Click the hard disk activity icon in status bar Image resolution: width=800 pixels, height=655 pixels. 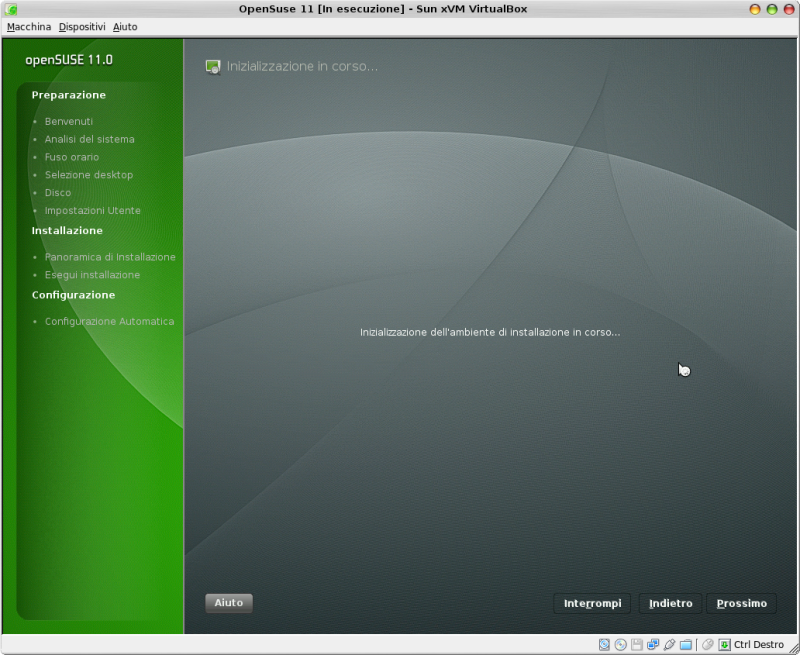point(604,645)
